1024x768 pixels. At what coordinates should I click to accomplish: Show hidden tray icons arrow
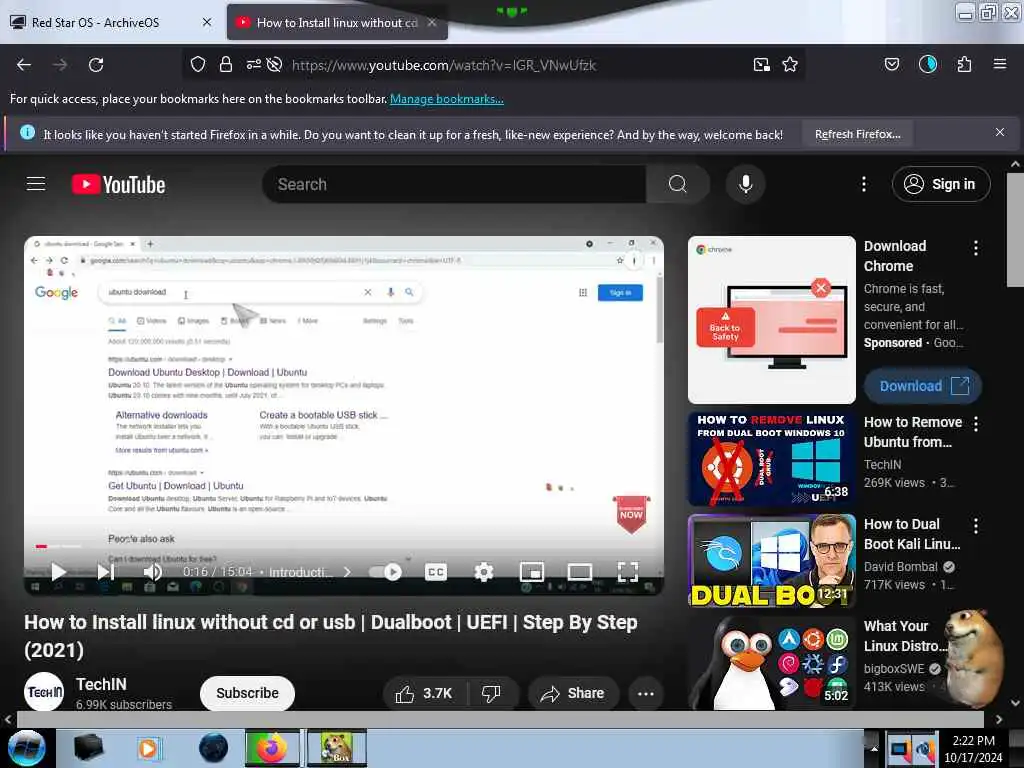tap(874, 748)
